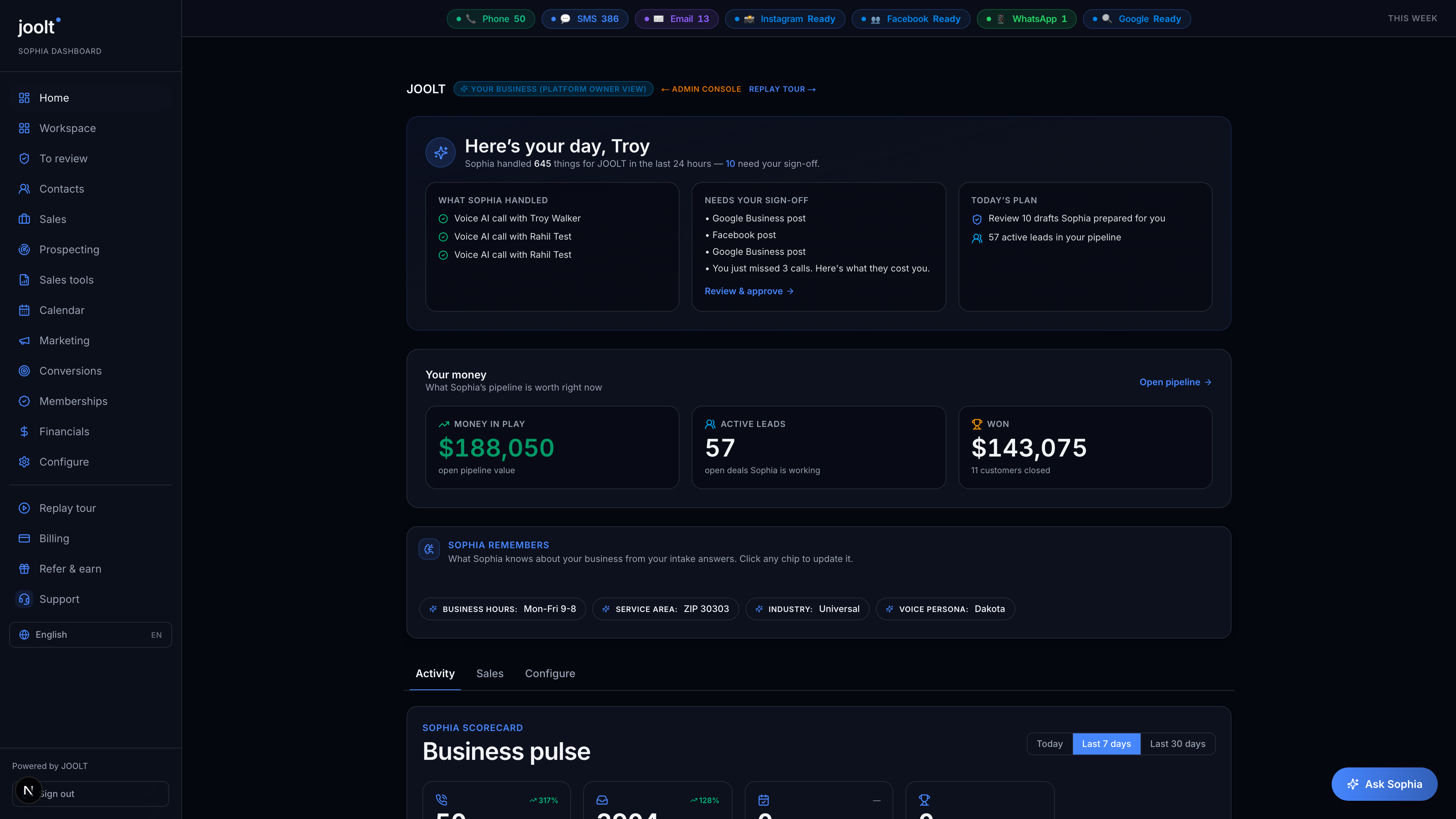Select the Last 30 days range
Screen dimensions: 1456x819
[x=1177, y=744]
